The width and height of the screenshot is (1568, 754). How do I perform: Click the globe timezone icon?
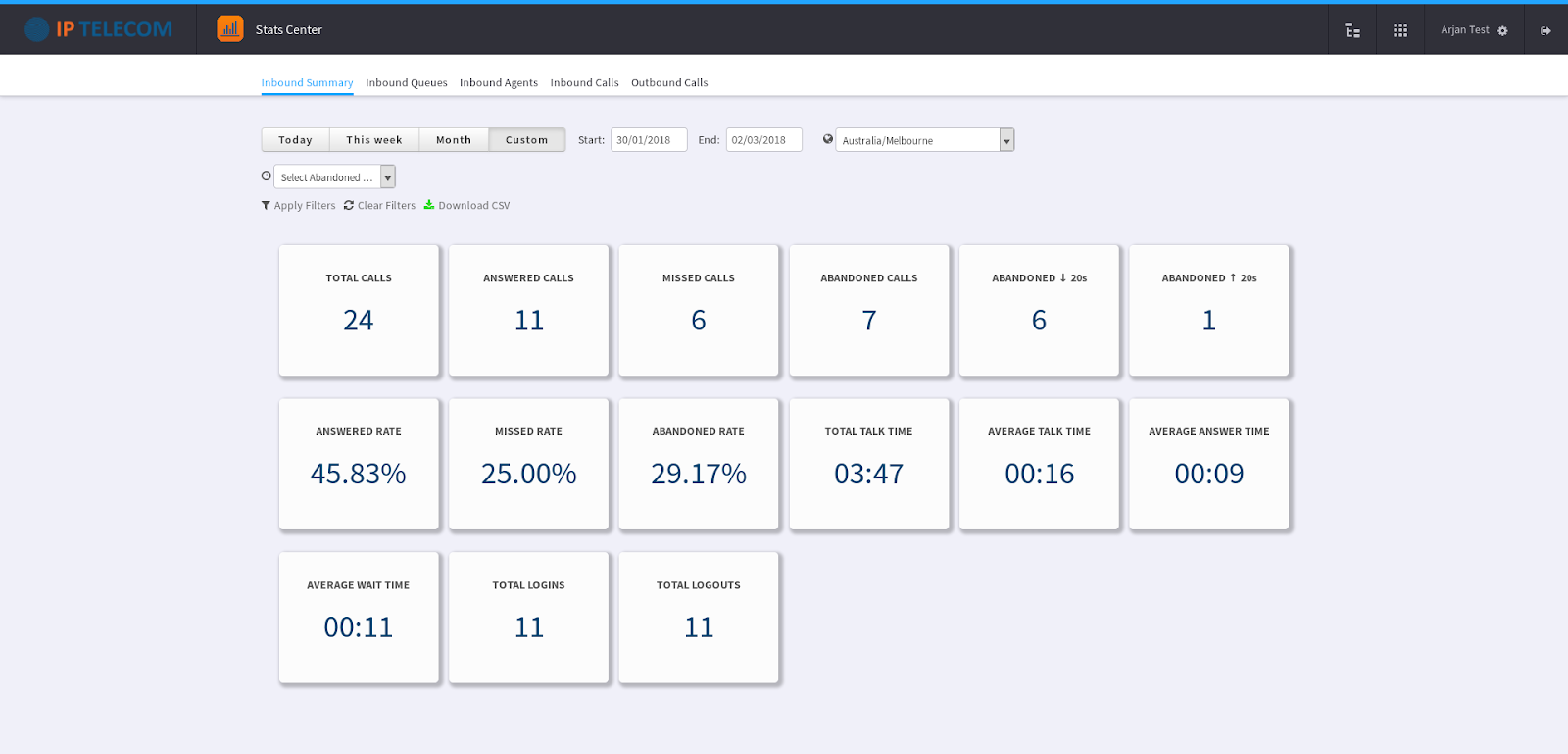click(828, 139)
